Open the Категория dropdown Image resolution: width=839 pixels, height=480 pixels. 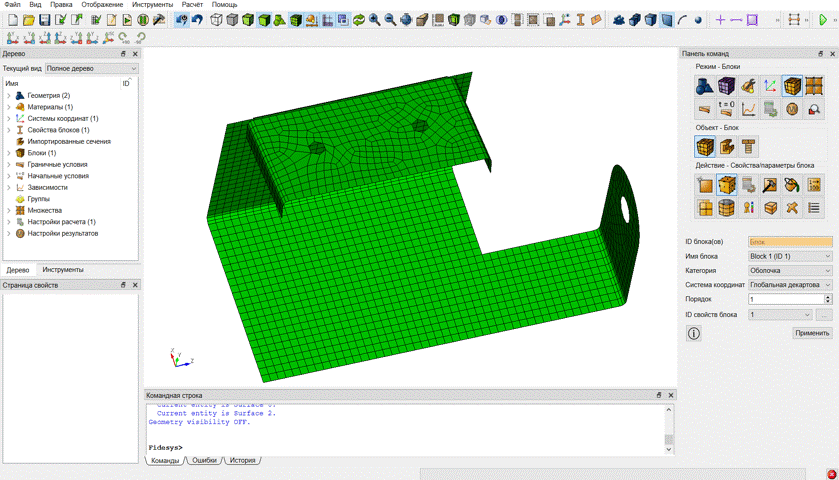[x=790, y=271]
